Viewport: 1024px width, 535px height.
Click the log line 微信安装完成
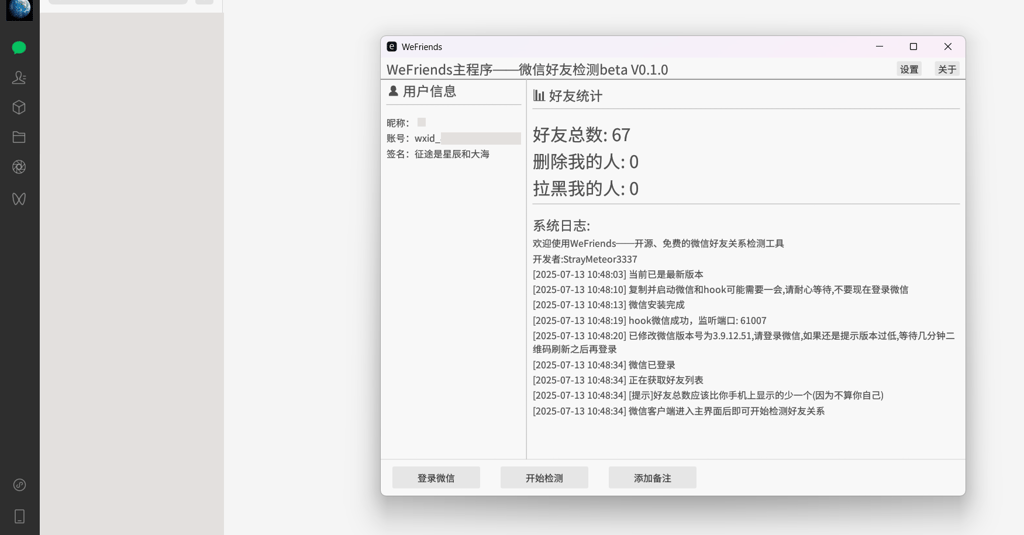coord(609,305)
